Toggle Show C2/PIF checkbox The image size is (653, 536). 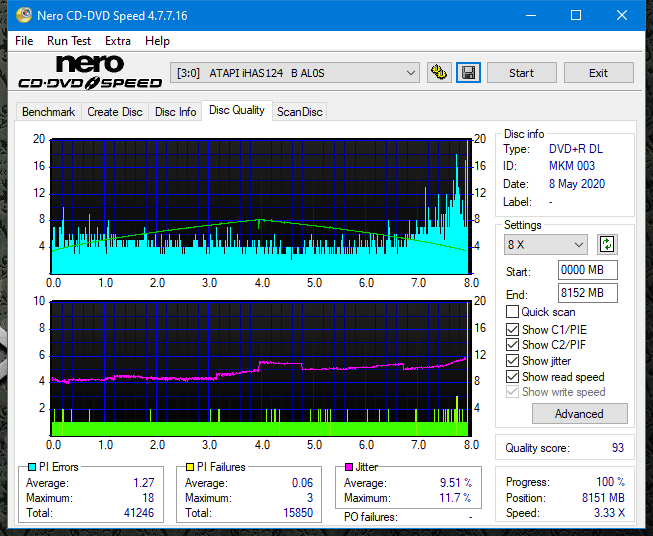coord(512,345)
